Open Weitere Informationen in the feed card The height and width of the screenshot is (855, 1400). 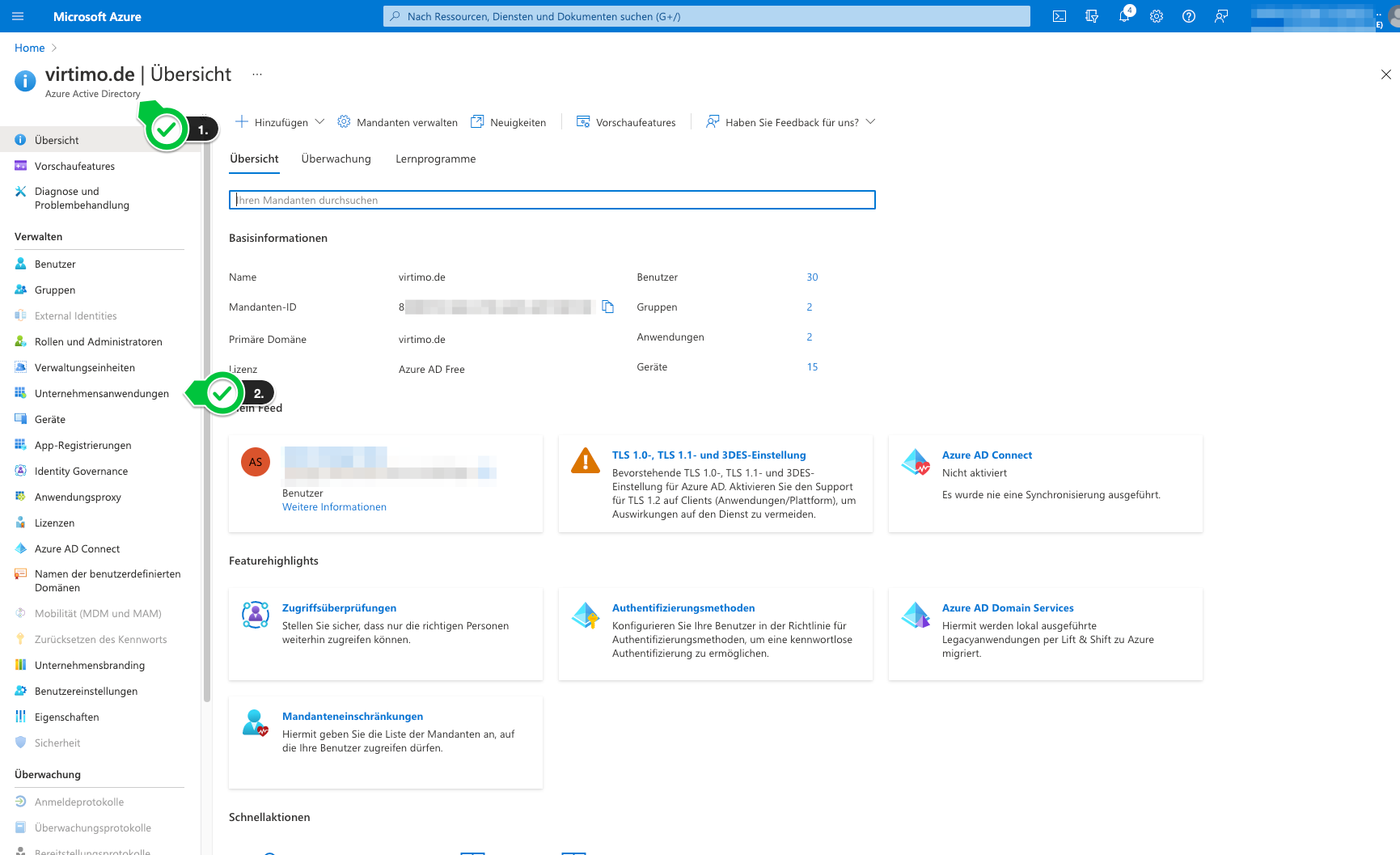pyautogui.click(x=334, y=506)
